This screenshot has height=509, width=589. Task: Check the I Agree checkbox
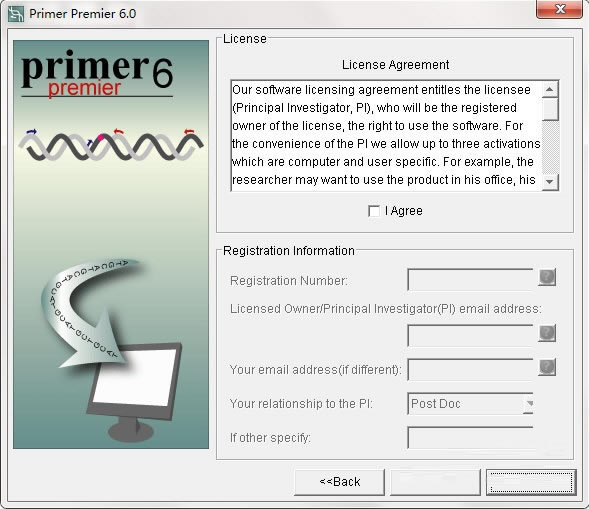[374, 211]
